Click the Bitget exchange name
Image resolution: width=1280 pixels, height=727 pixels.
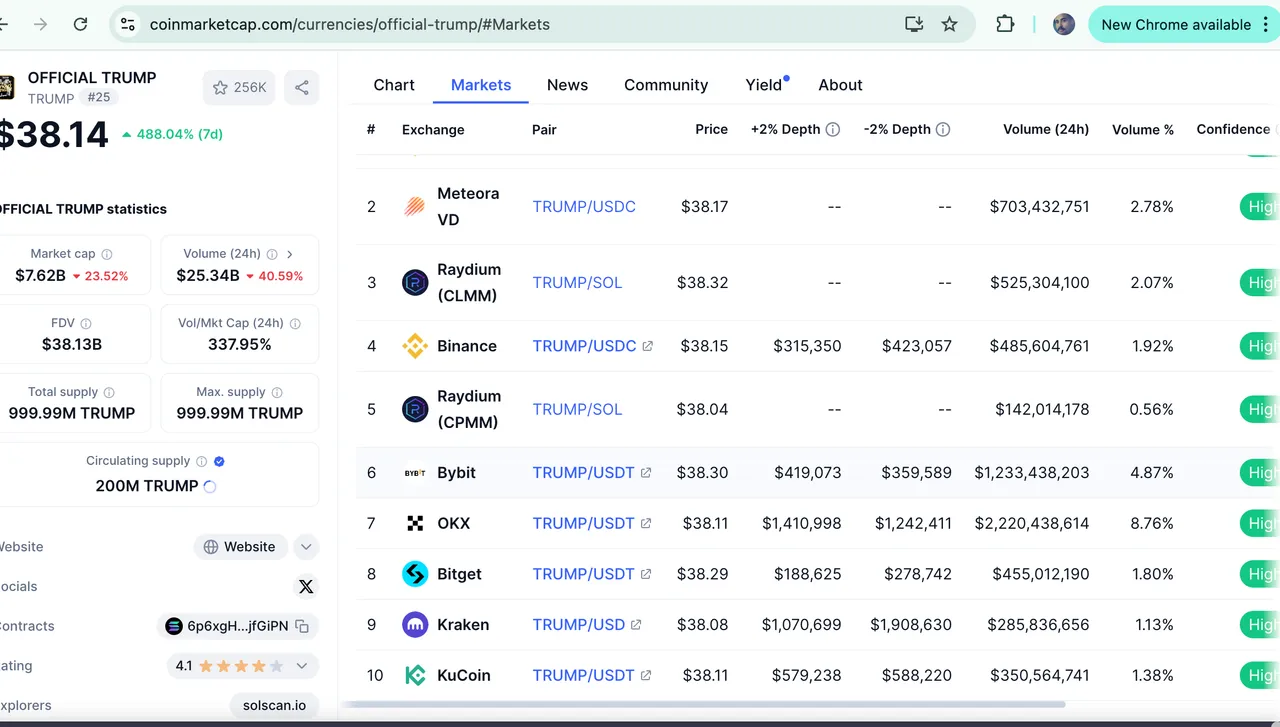click(x=459, y=574)
